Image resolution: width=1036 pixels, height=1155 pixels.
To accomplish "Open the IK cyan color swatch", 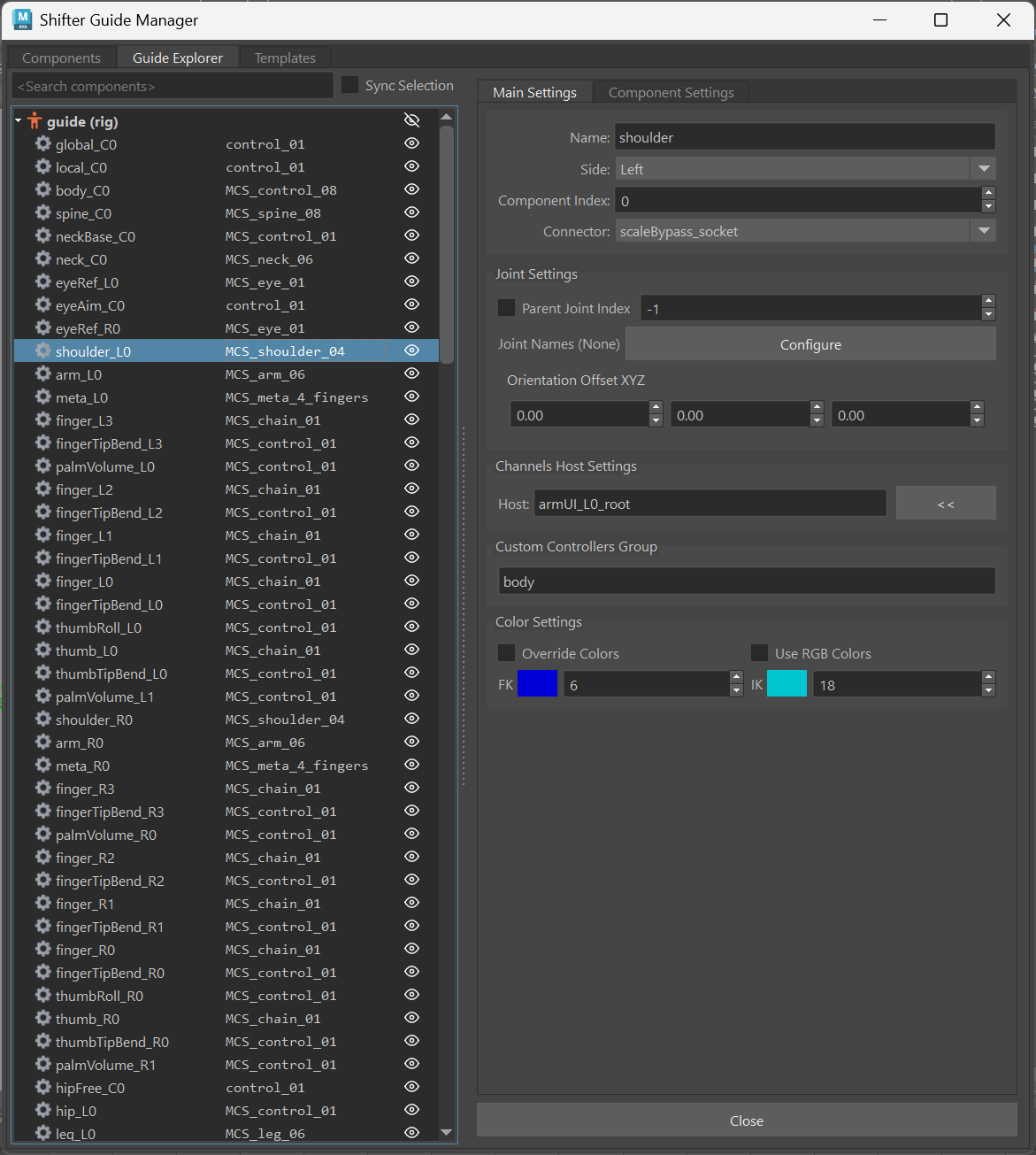I will pos(787,684).
